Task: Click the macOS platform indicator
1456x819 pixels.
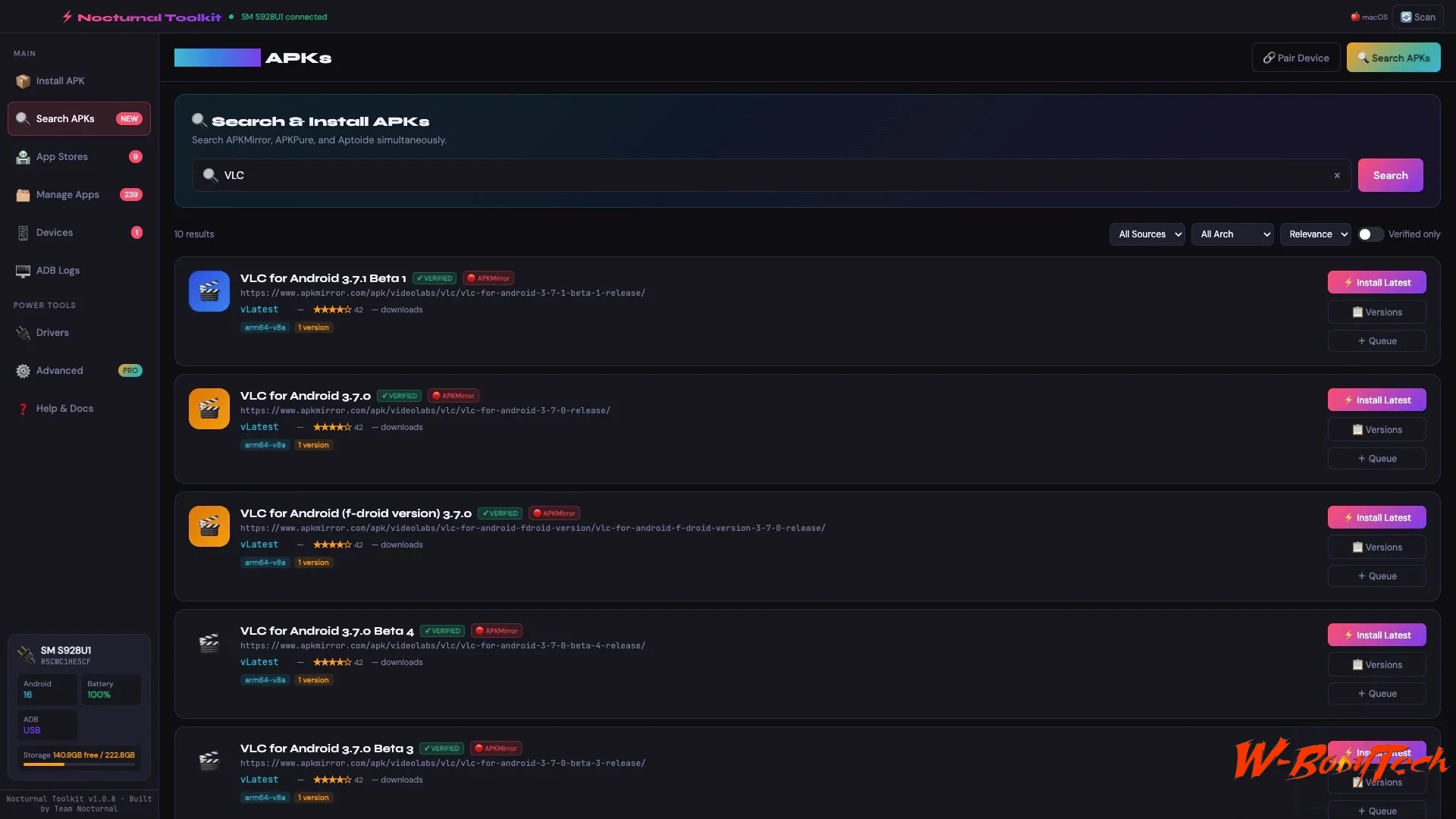Action: [x=1369, y=17]
